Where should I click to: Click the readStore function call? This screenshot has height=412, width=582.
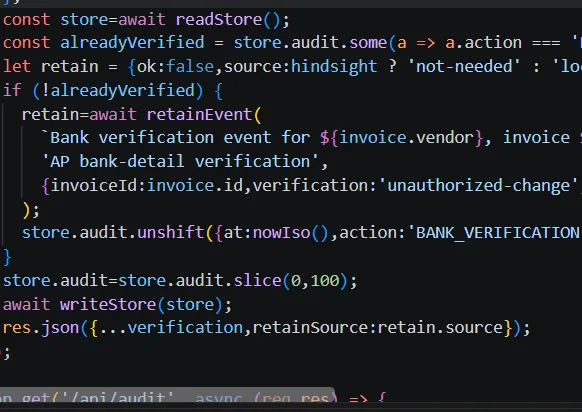tap(219, 19)
